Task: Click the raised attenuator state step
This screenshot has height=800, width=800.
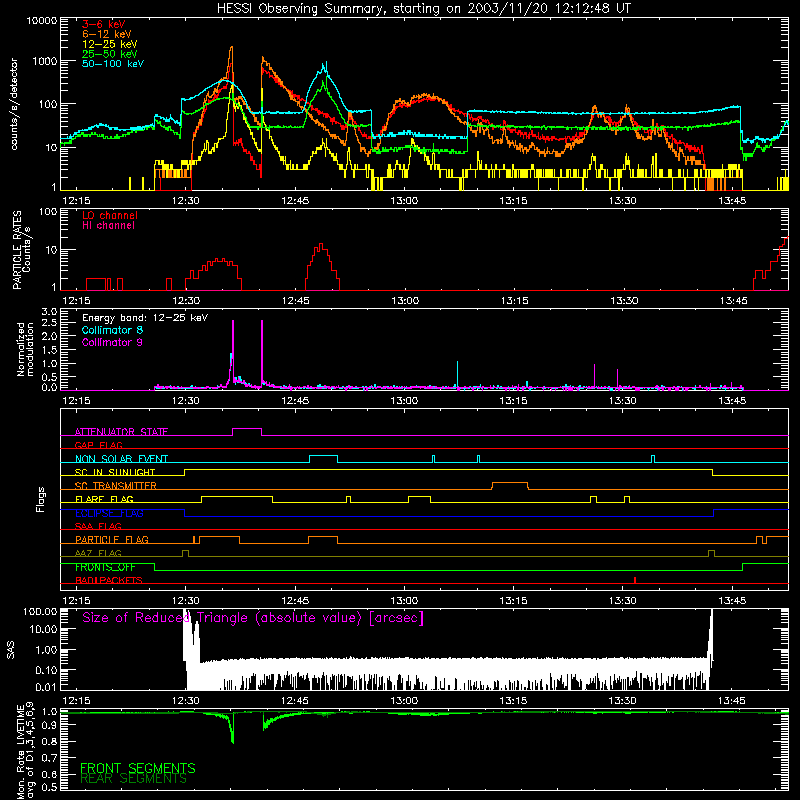Action: pyautogui.click(x=247, y=429)
